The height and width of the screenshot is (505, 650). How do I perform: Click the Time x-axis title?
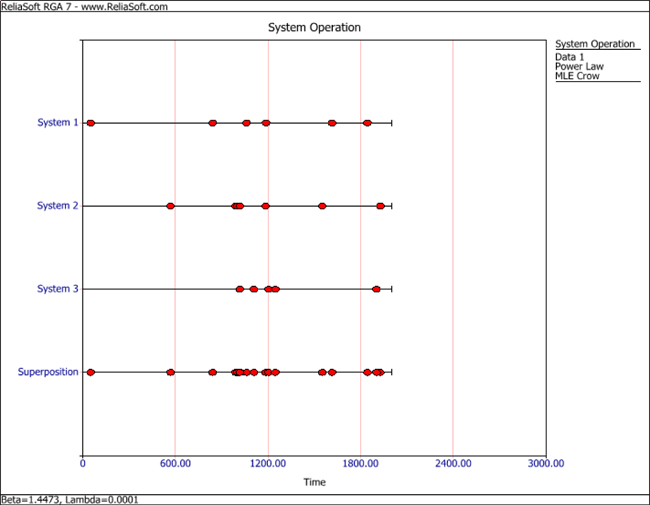point(315,482)
